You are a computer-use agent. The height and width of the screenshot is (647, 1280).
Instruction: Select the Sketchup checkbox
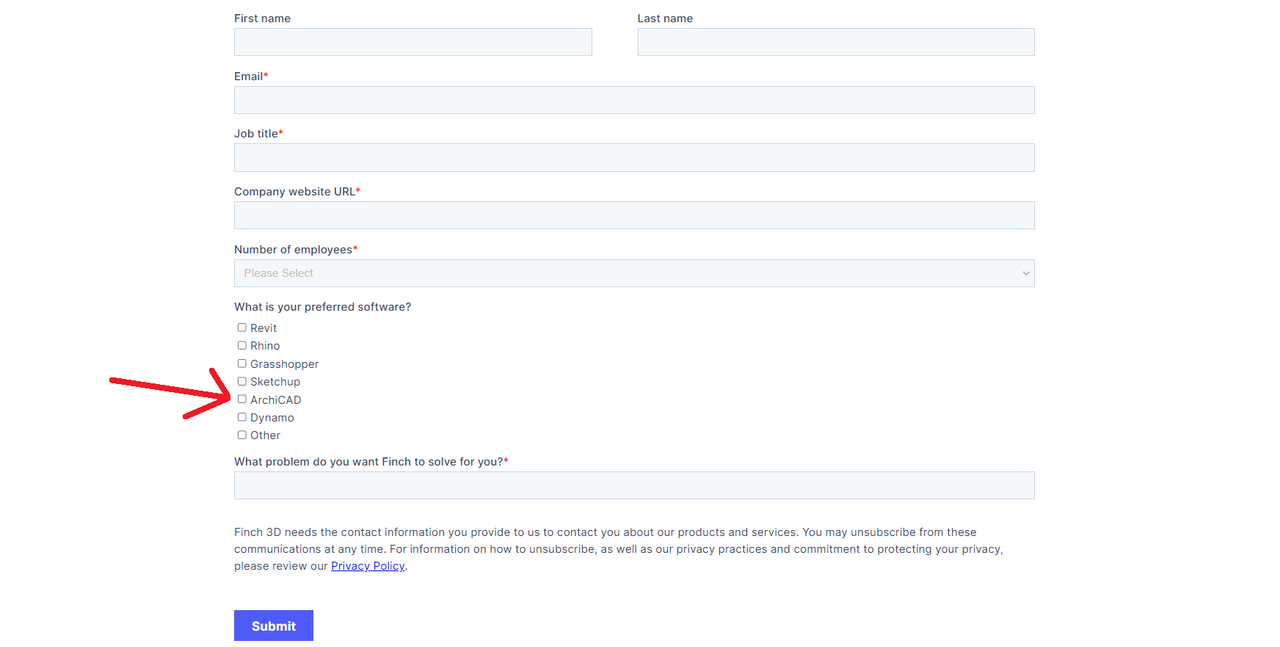(x=242, y=382)
